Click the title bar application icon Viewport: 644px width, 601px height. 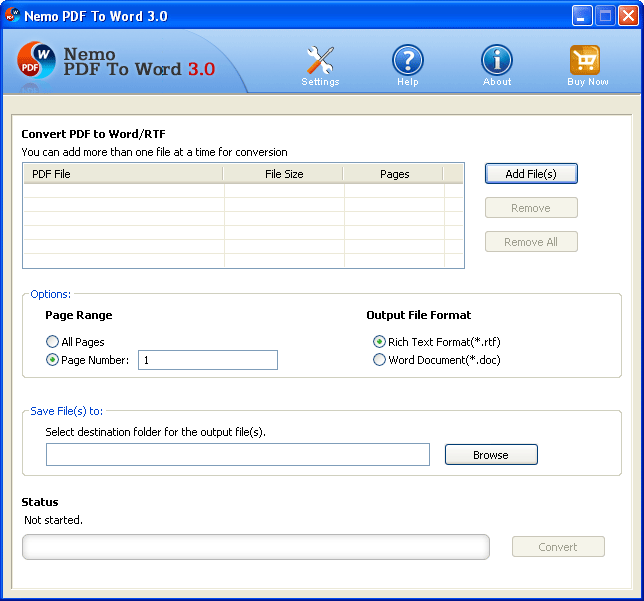click(12, 15)
